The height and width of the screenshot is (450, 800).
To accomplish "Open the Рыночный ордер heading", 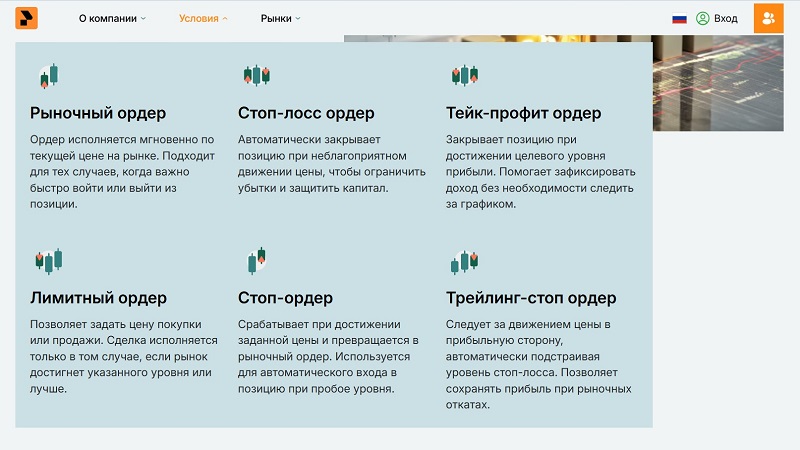I will pyautogui.click(x=98, y=113).
